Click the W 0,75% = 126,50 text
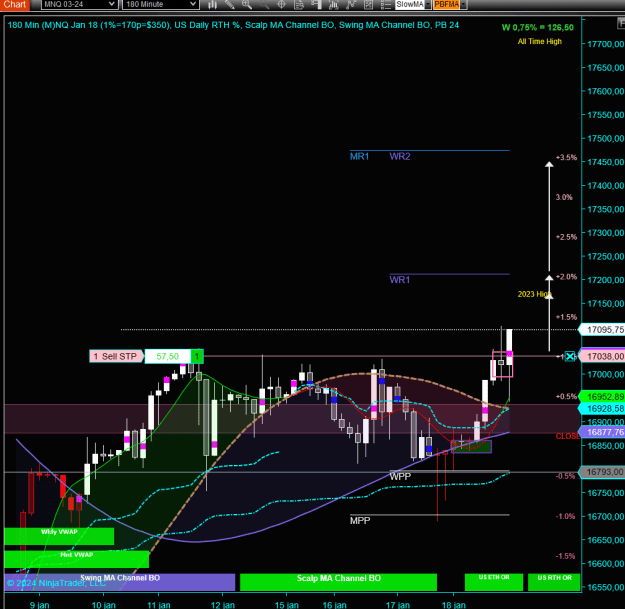Screen dimensions: 625x609 point(538,28)
